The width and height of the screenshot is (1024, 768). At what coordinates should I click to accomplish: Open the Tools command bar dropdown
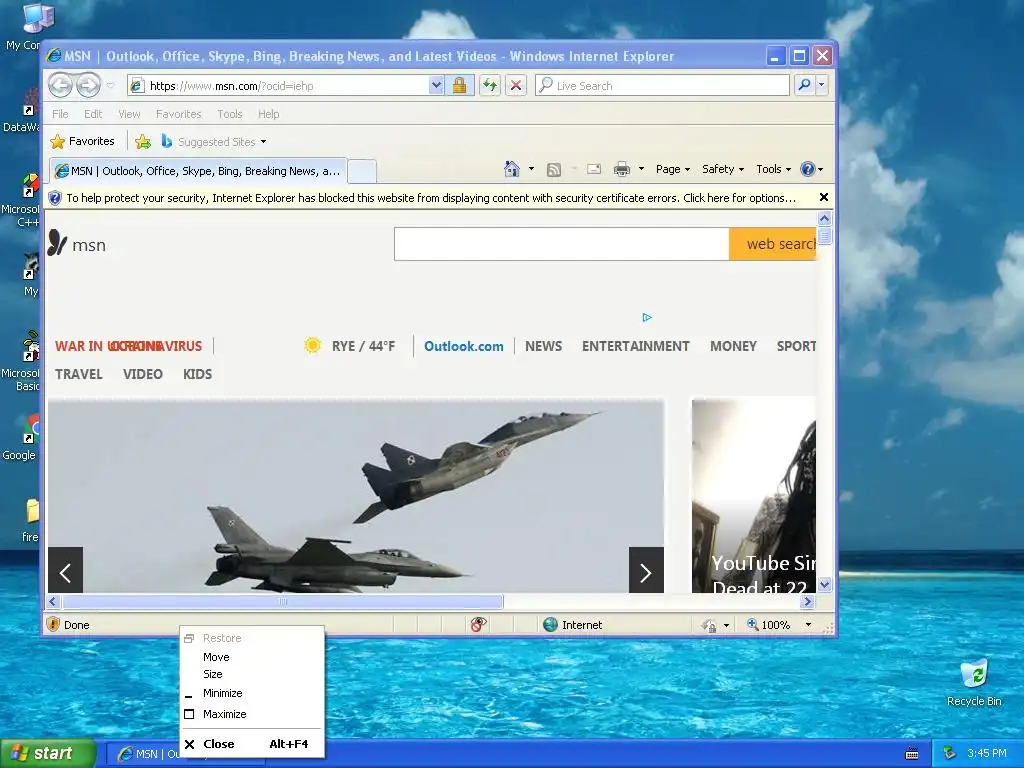tap(774, 169)
